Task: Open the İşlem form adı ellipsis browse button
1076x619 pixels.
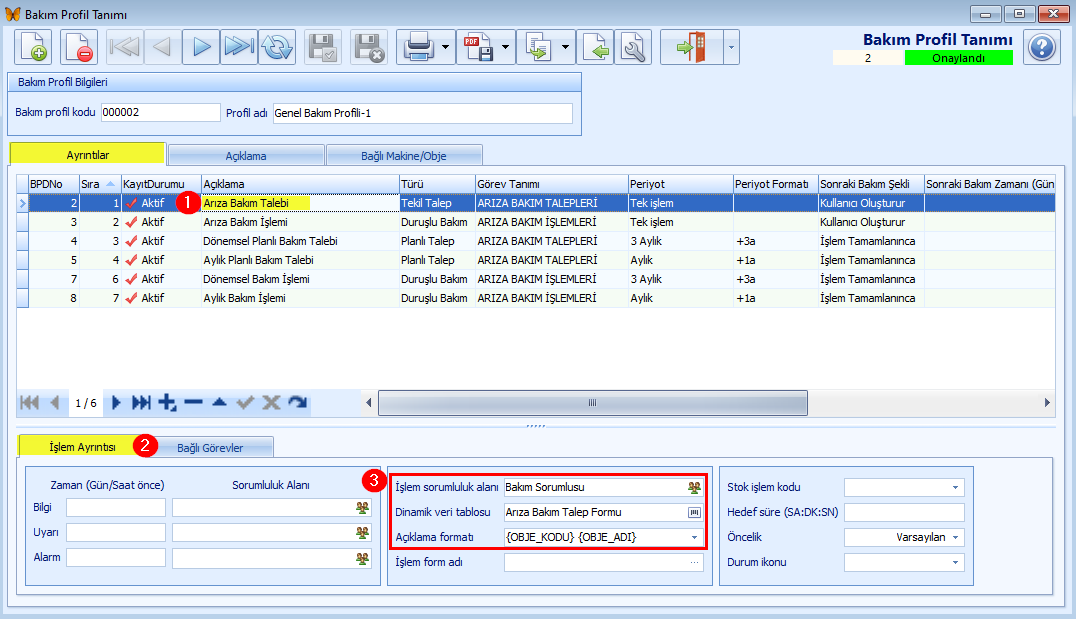Action: point(694,563)
